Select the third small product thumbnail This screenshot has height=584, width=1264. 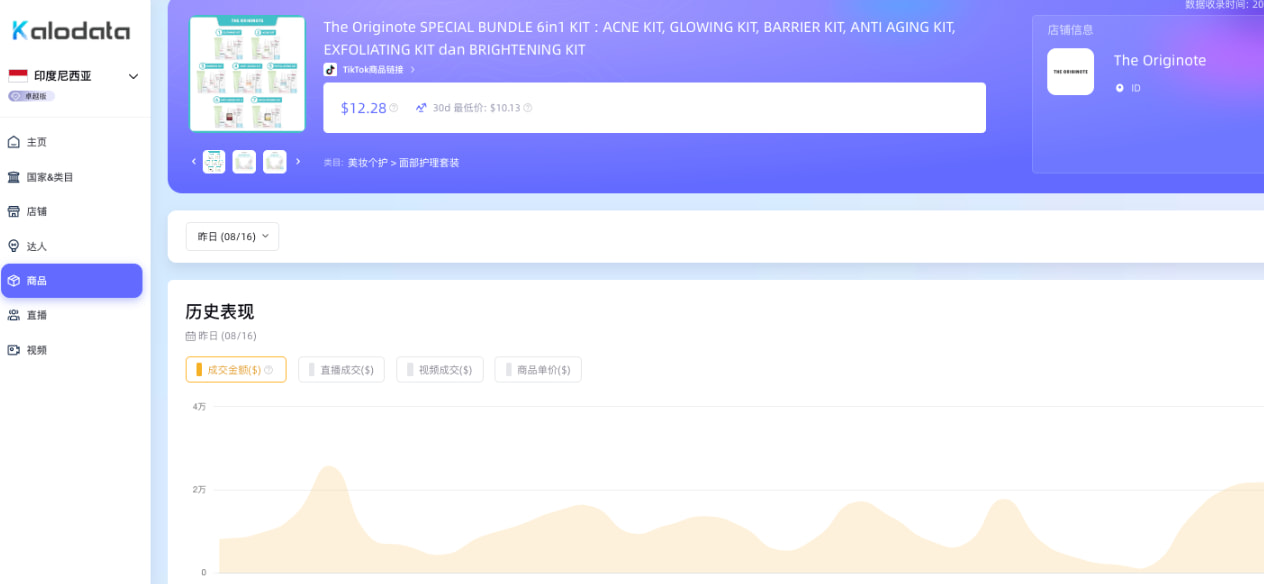275,162
